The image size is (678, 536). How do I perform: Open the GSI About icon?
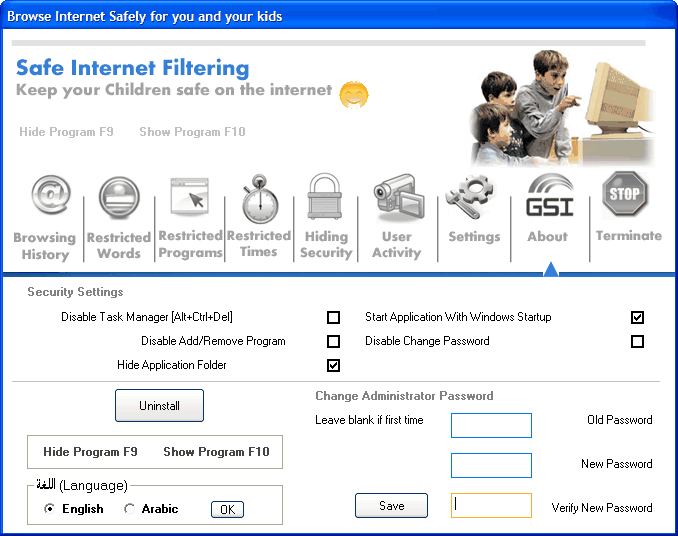click(550, 195)
